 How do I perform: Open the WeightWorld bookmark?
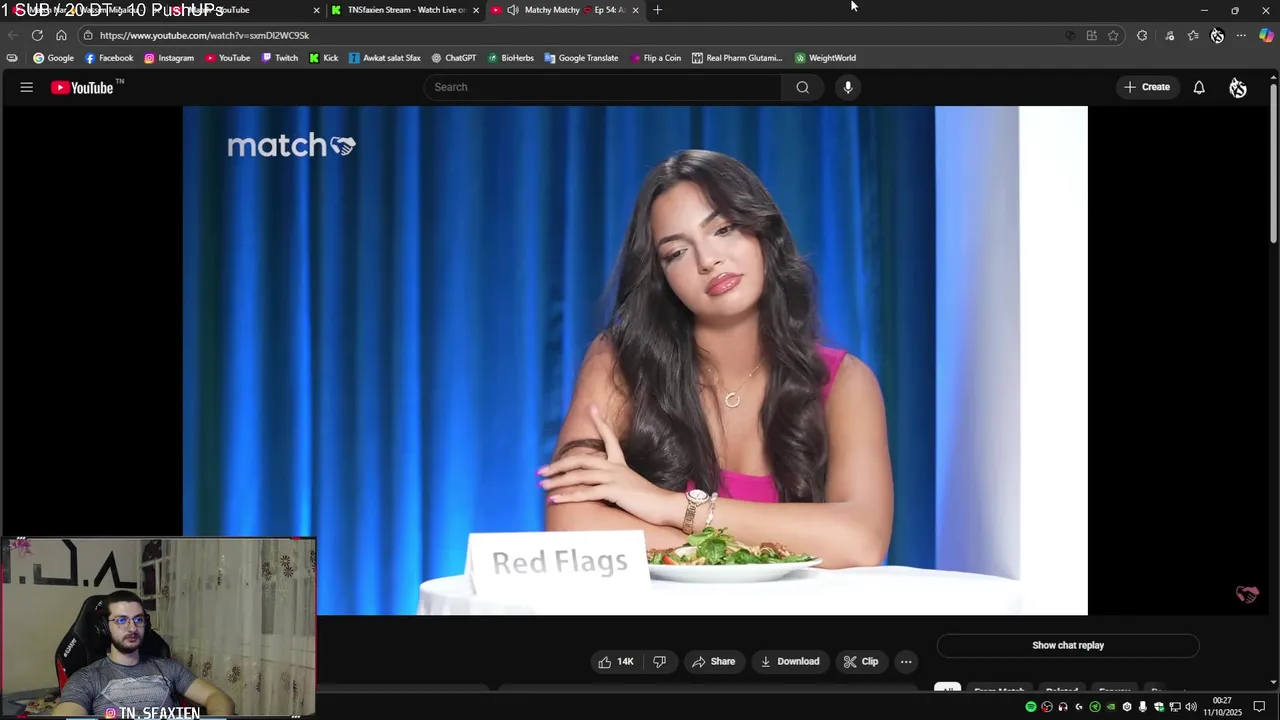(x=825, y=58)
